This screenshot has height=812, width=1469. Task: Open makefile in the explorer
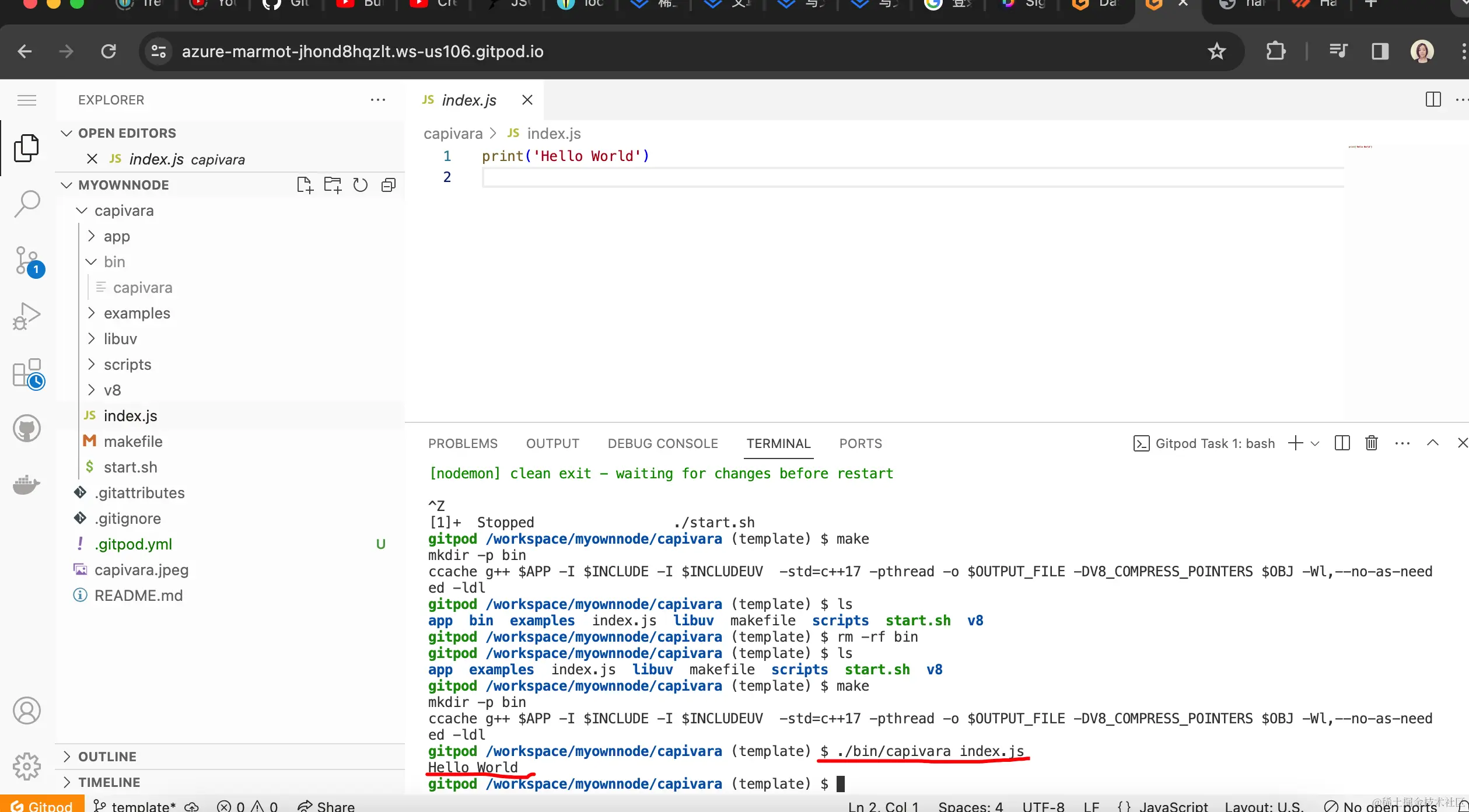[x=133, y=442]
